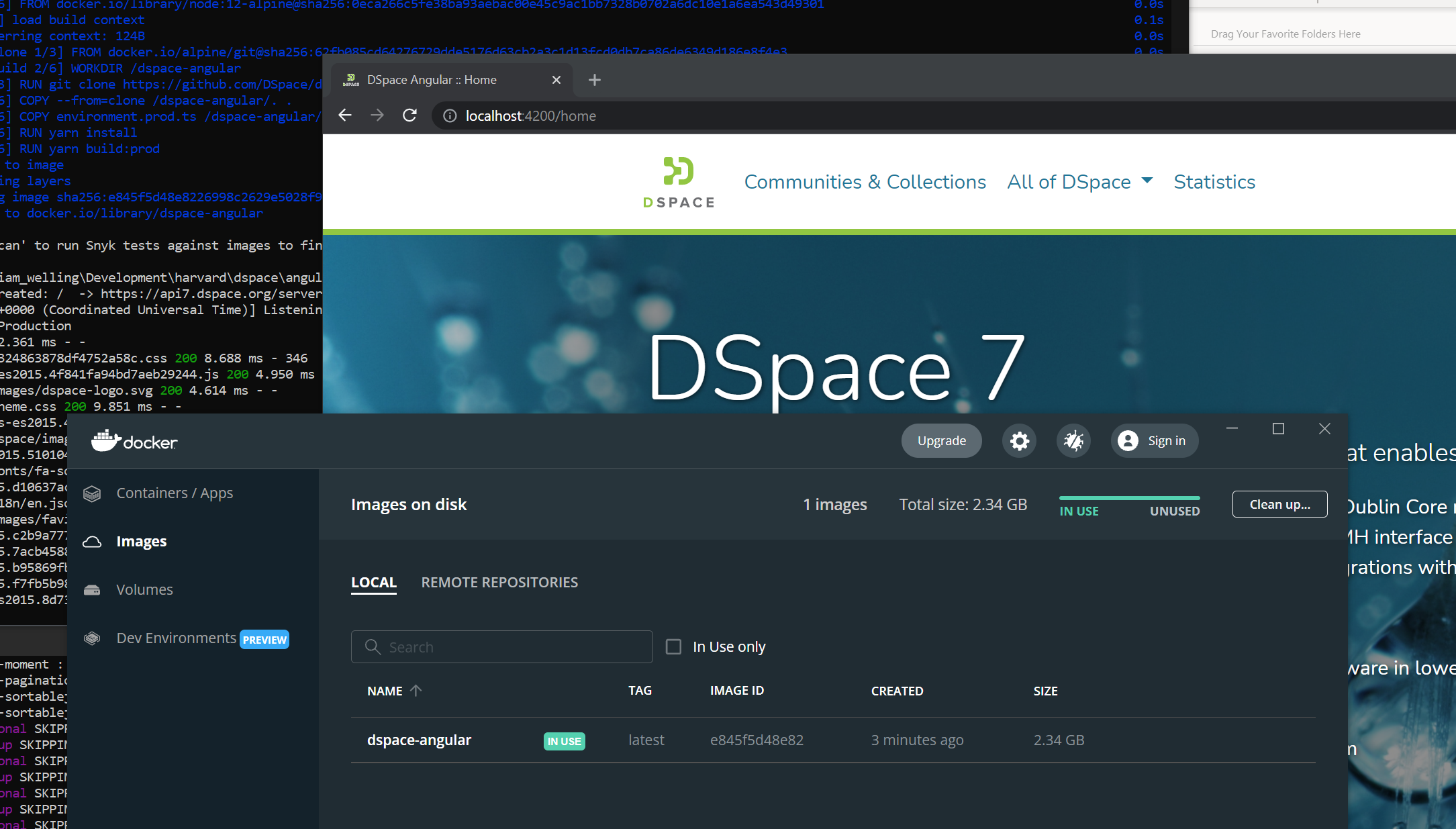Reload the localhost:4200 page

pos(409,115)
